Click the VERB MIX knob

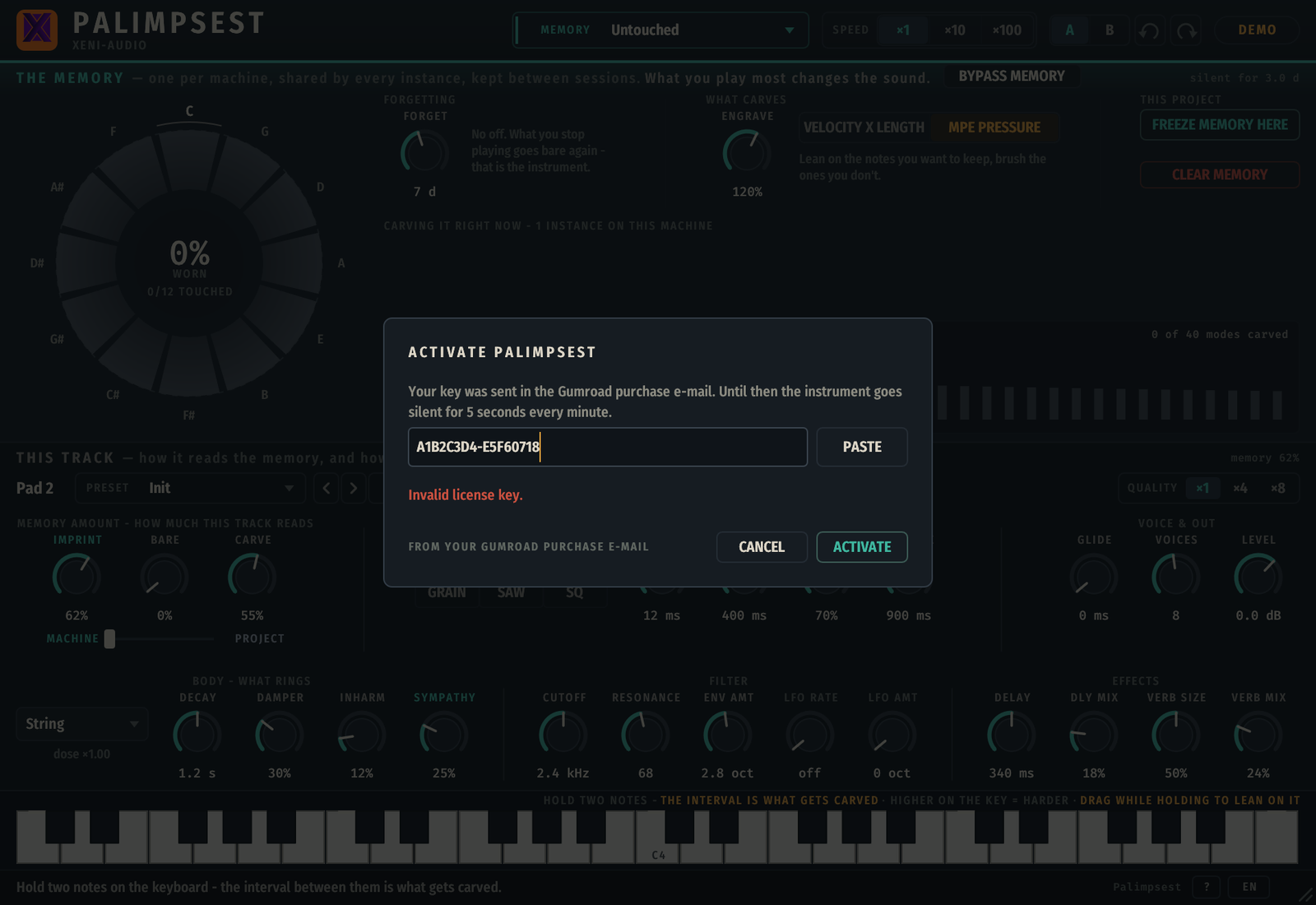pos(1258,734)
